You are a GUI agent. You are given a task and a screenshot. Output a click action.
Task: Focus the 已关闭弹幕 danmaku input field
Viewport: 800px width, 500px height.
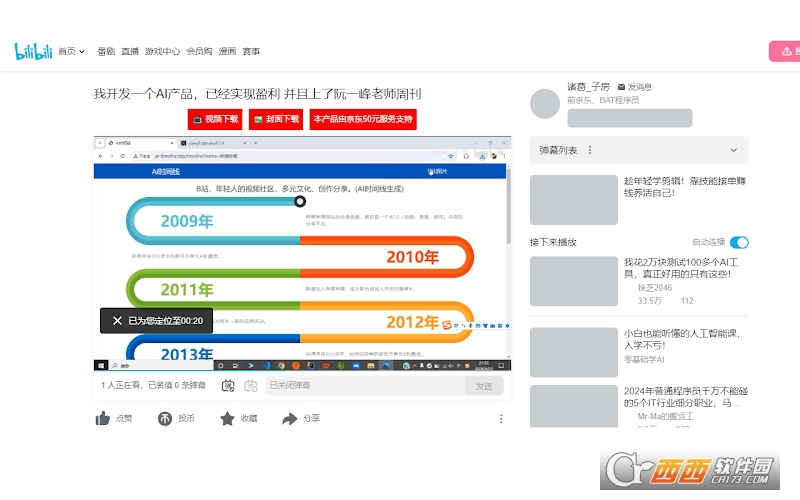365,385
